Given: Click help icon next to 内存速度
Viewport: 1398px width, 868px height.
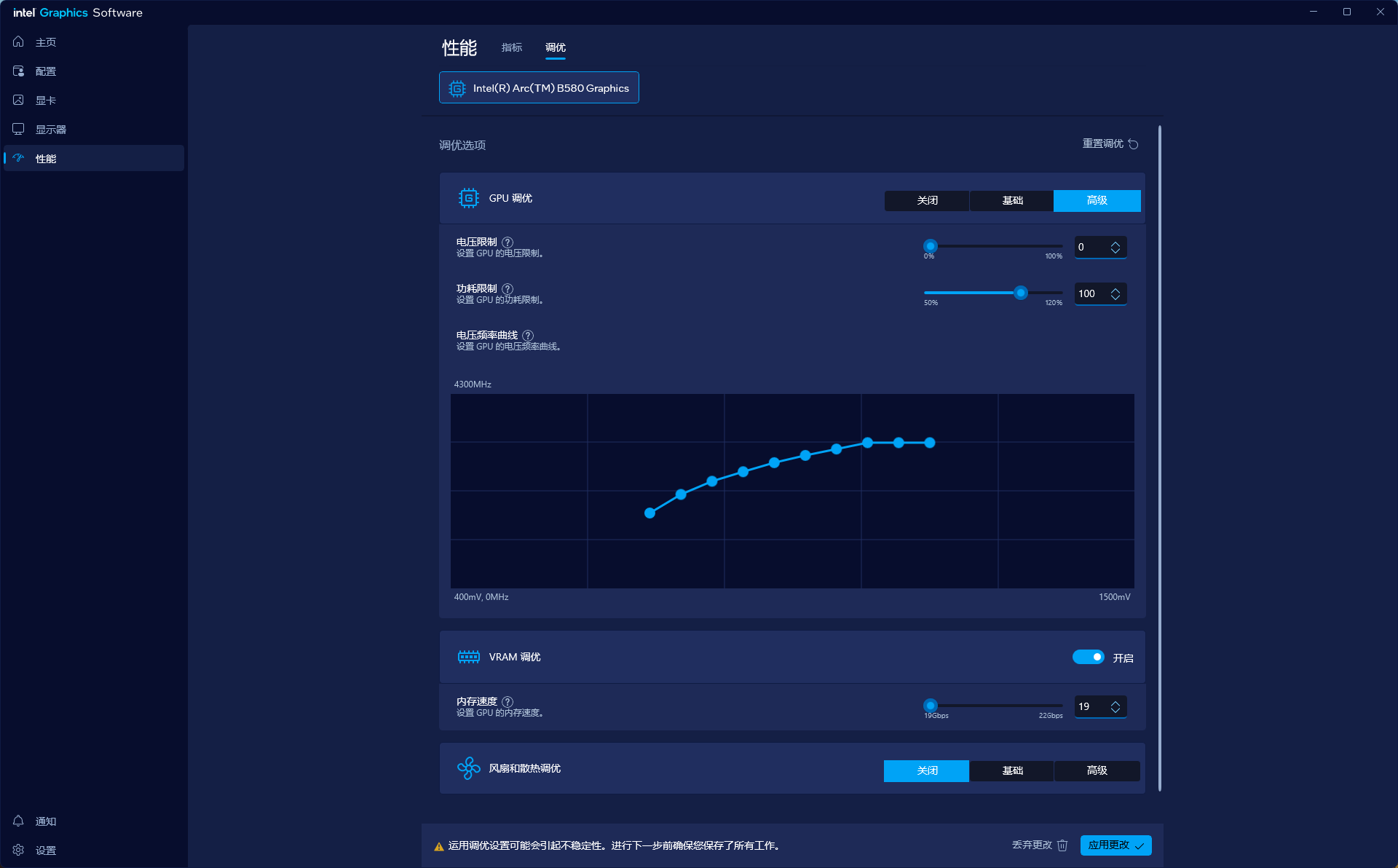Looking at the screenshot, I should tap(508, 701).
